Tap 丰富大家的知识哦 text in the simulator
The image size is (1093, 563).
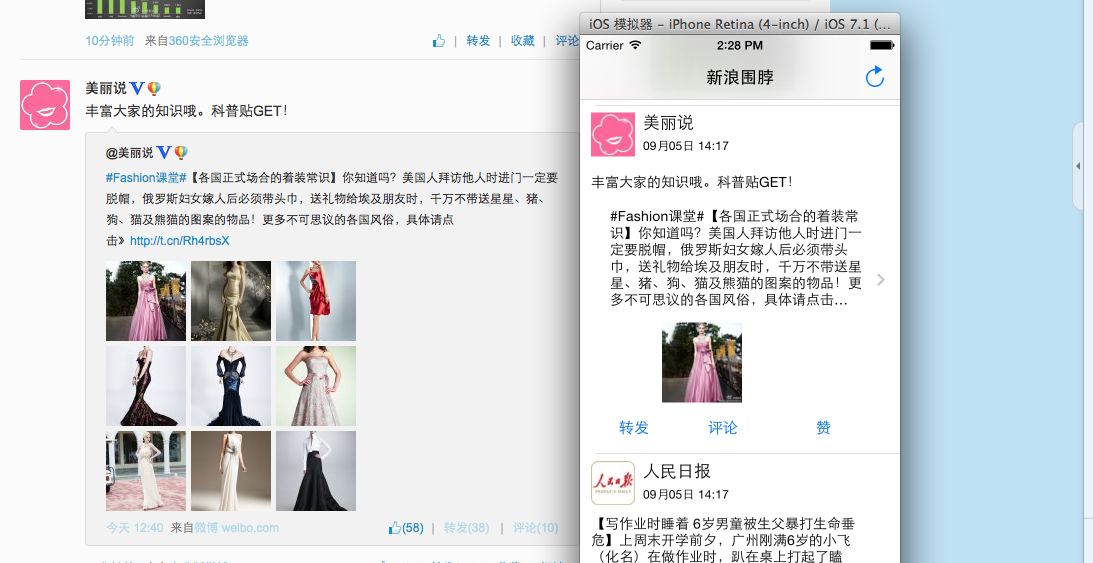click(x=692, y=183)
